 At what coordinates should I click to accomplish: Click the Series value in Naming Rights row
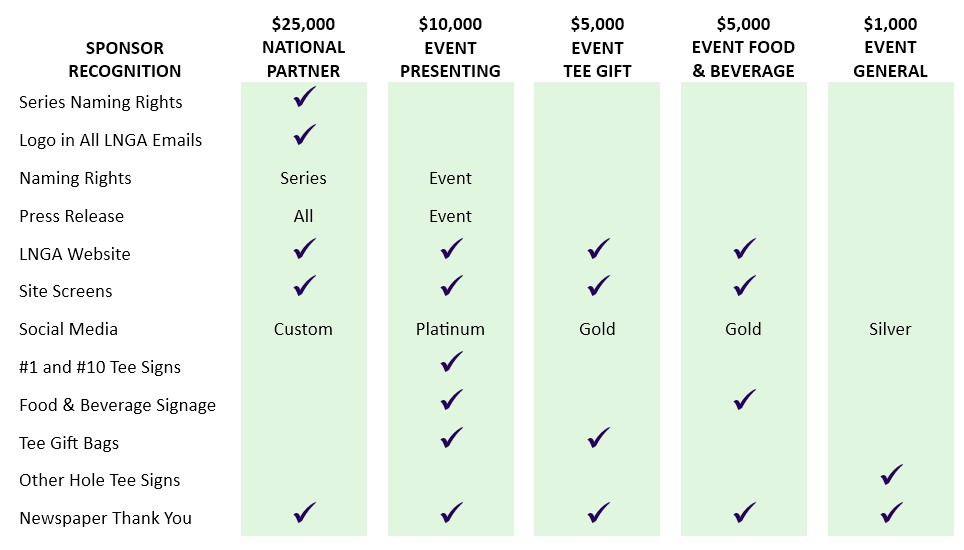click(x=303, y=178)
